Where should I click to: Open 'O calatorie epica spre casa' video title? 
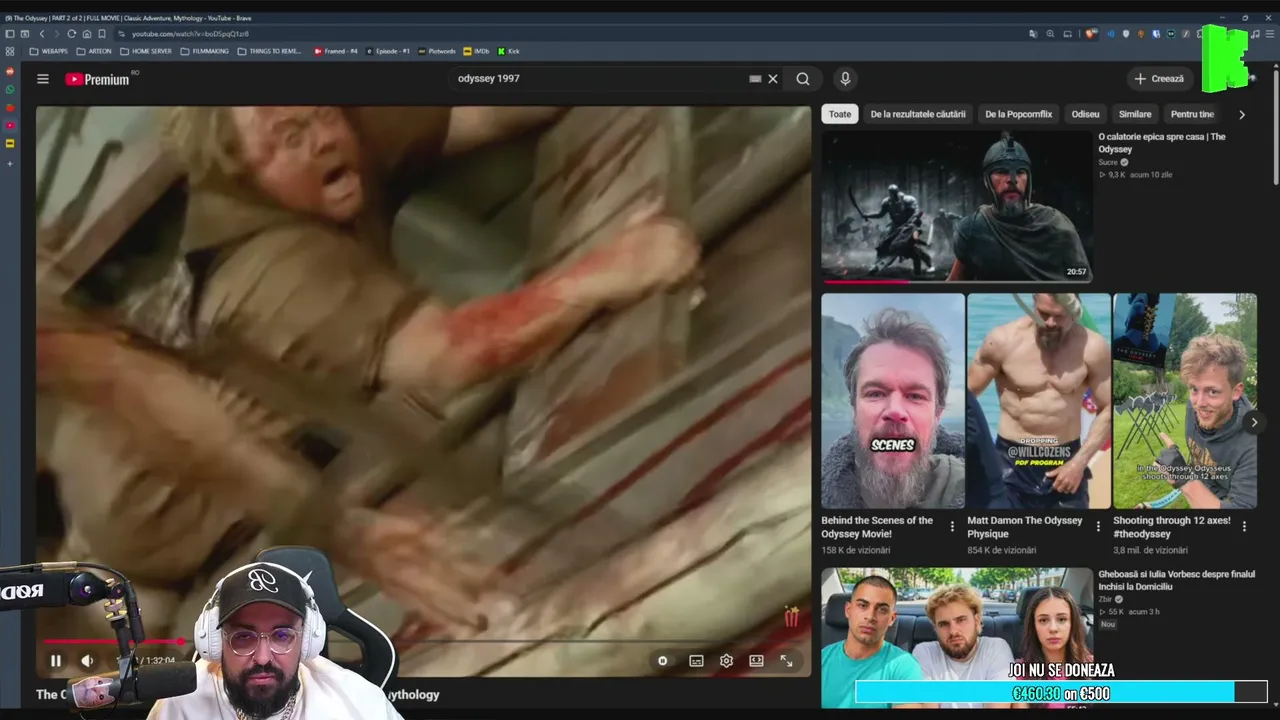1162,143
